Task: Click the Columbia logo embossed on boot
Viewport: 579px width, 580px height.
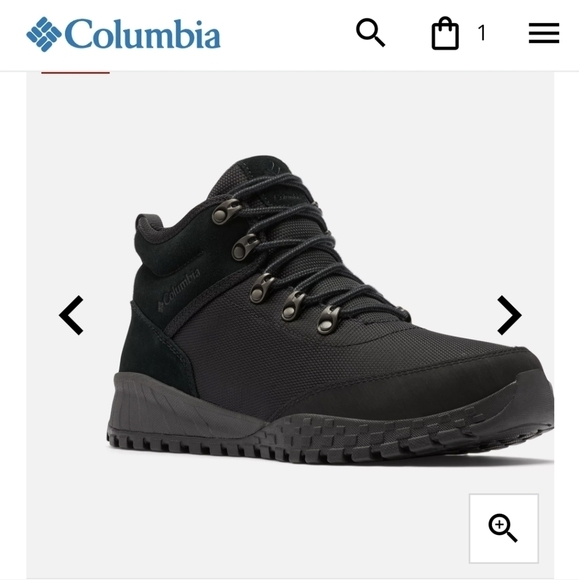Action: tap(179, 290)
